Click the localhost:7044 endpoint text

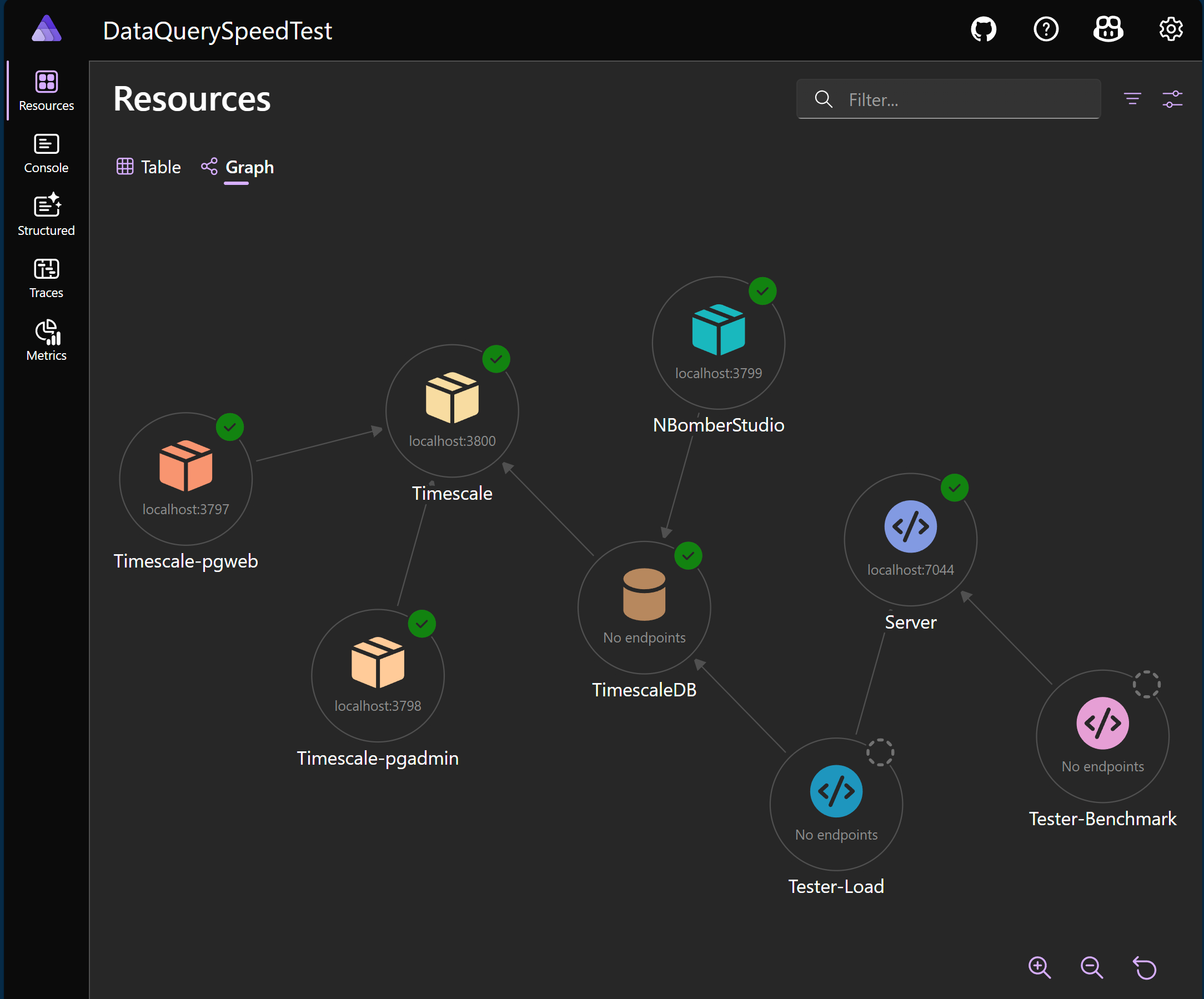(x=910, y=570)
